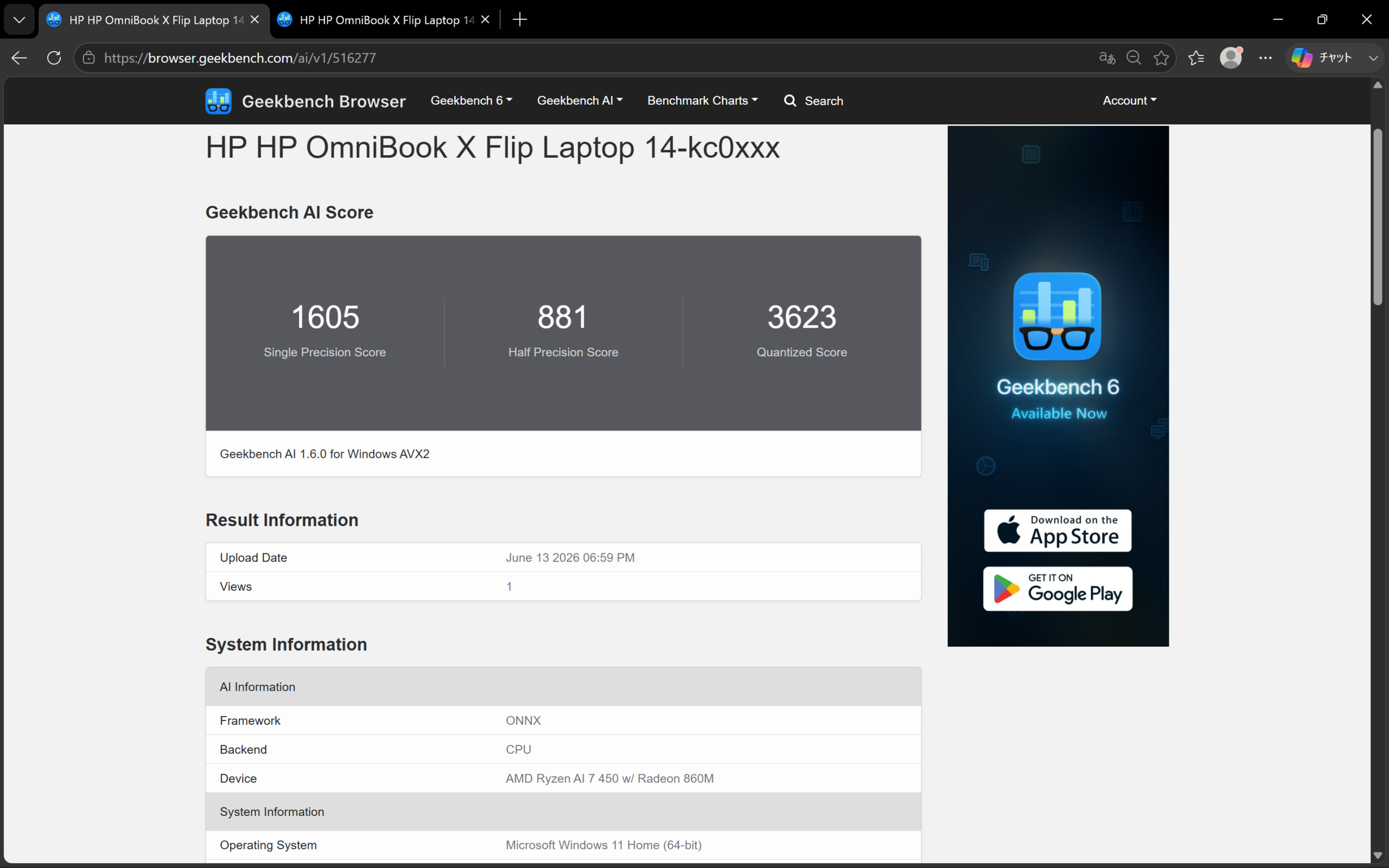The height and width of the screenshot is (868, 1389).
Task: Open the Account dropdown menu
Action: click(1130, 100)
